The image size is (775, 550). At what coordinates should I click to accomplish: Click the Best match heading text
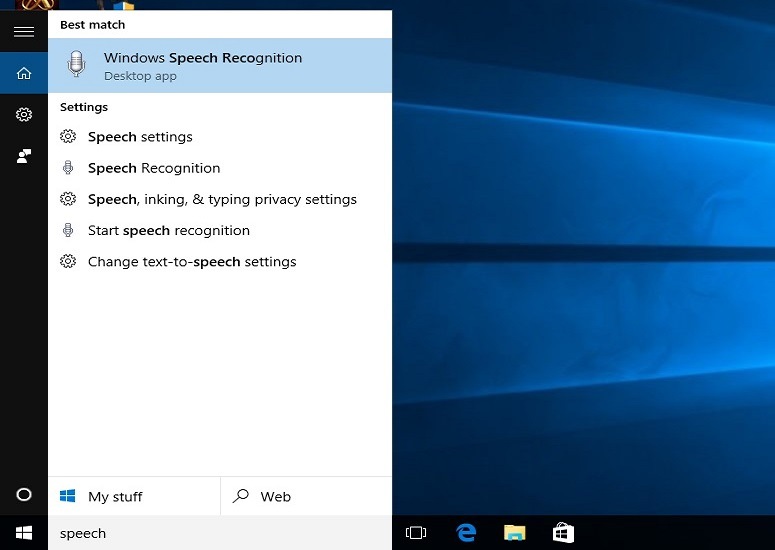click(92, 25)
